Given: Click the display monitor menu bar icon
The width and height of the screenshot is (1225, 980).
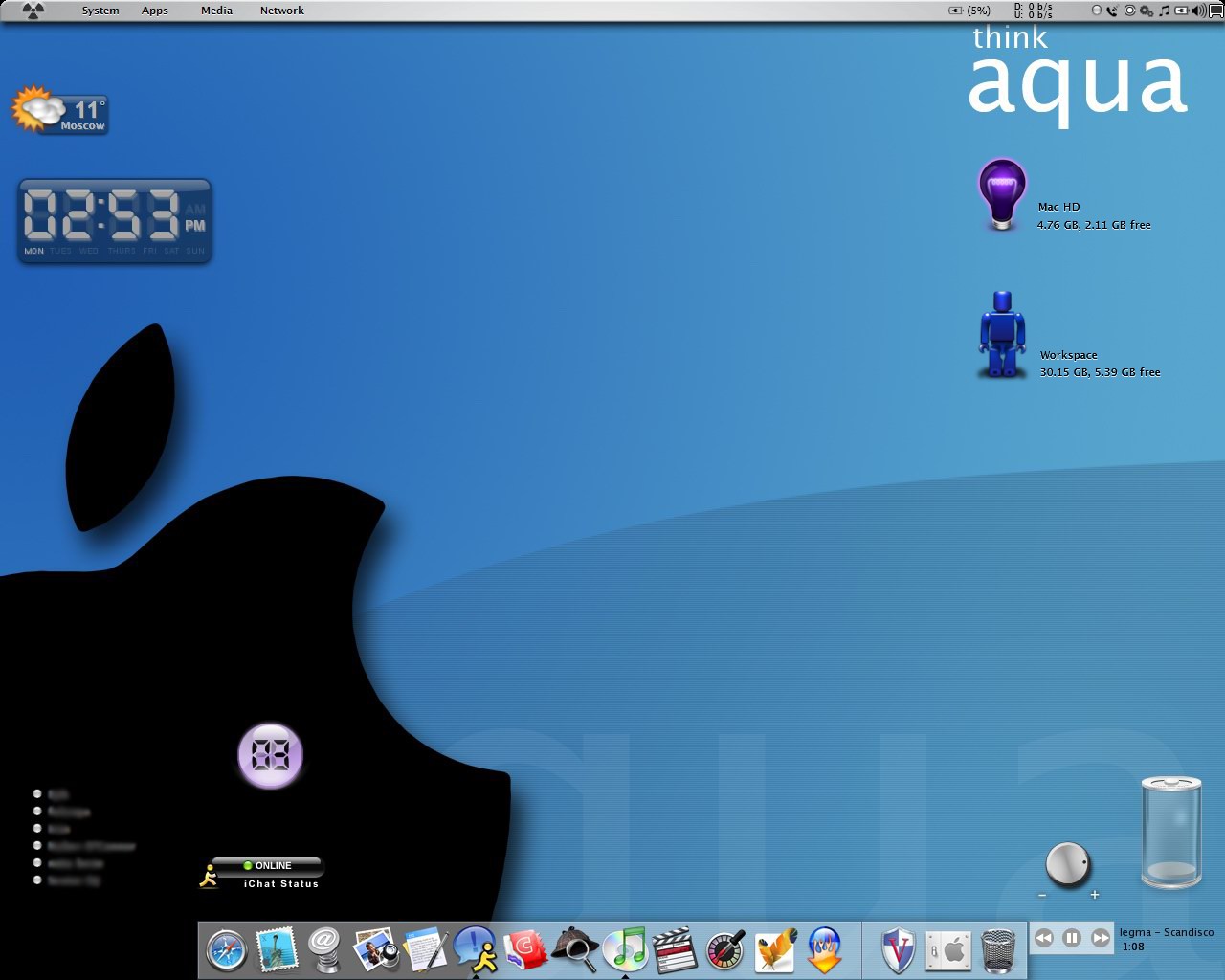Looking at the screenshot, I should pos(1216,11).
